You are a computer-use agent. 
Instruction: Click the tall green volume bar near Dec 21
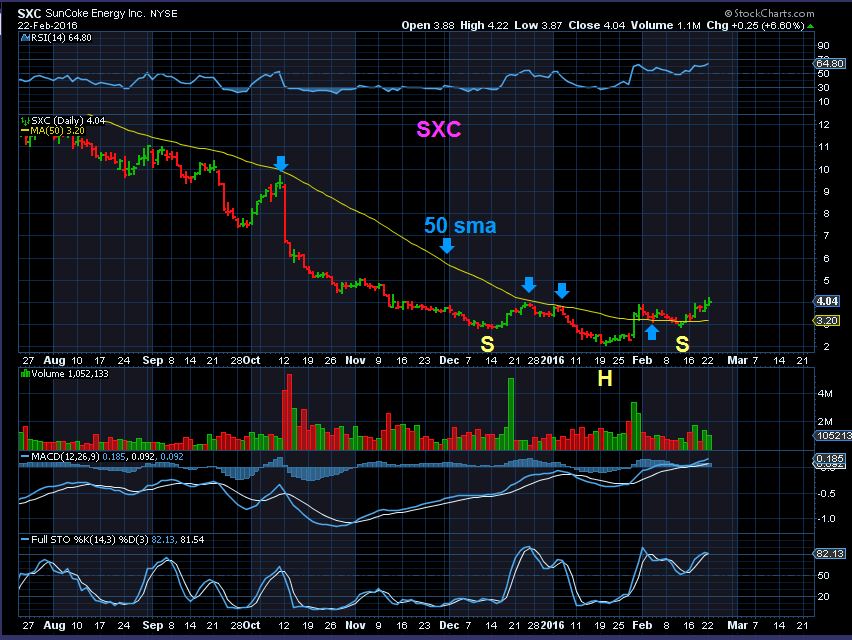[511, 414]
